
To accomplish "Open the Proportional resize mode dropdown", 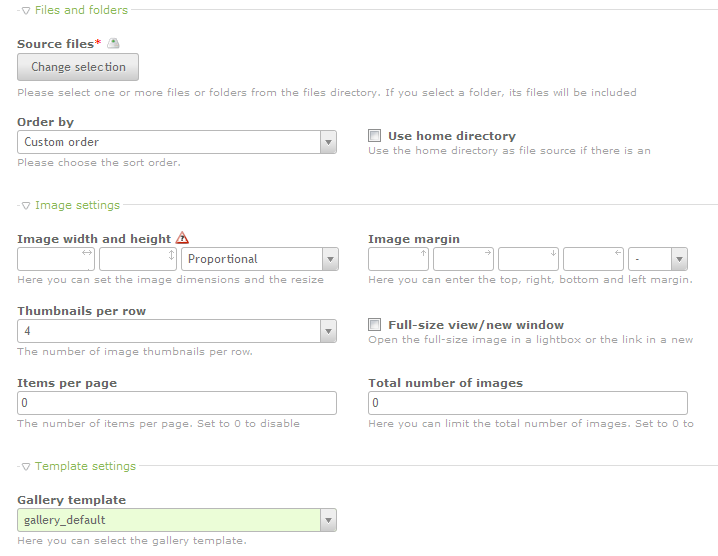I will click(x=259, y=259).
